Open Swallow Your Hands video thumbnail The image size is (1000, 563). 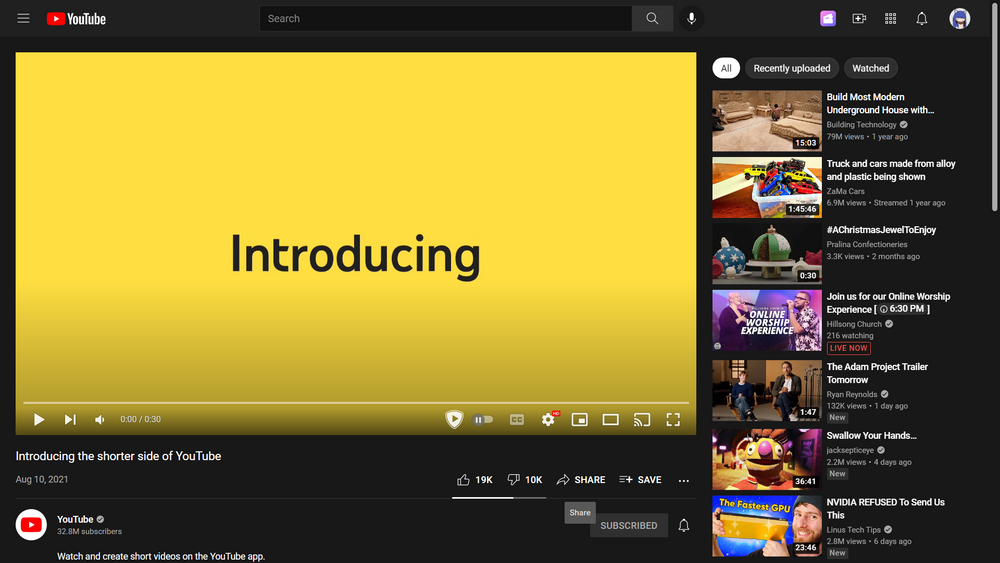pyautogui.click(x=767, y=459)
